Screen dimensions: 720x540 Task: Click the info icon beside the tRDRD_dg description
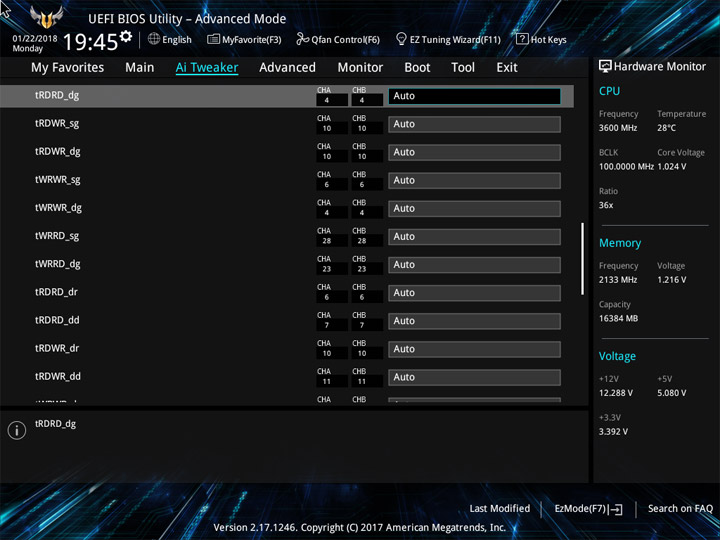click(17, 430)
